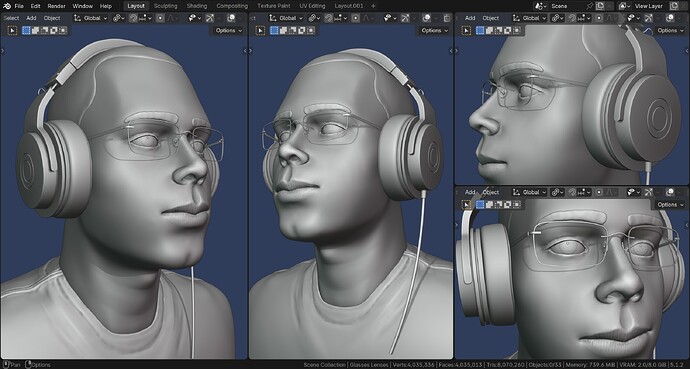Click the plus icon to add a workspace
Viewport: 690px width, 369px height.
coord(373,6)
